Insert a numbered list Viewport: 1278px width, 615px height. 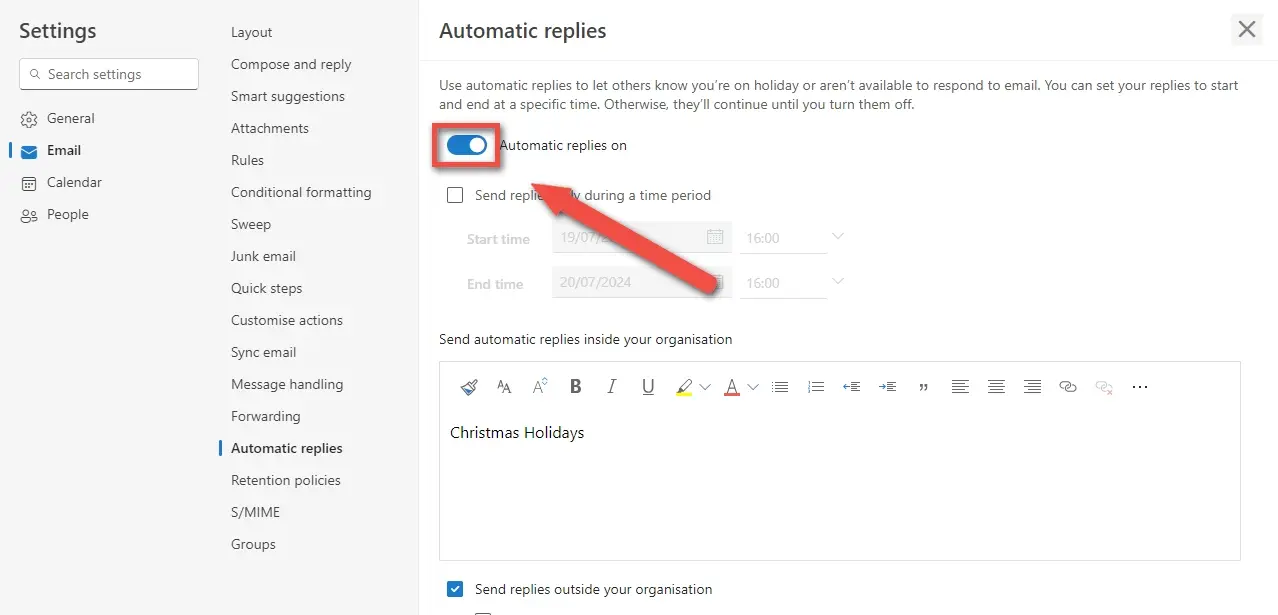pos(815,387)
